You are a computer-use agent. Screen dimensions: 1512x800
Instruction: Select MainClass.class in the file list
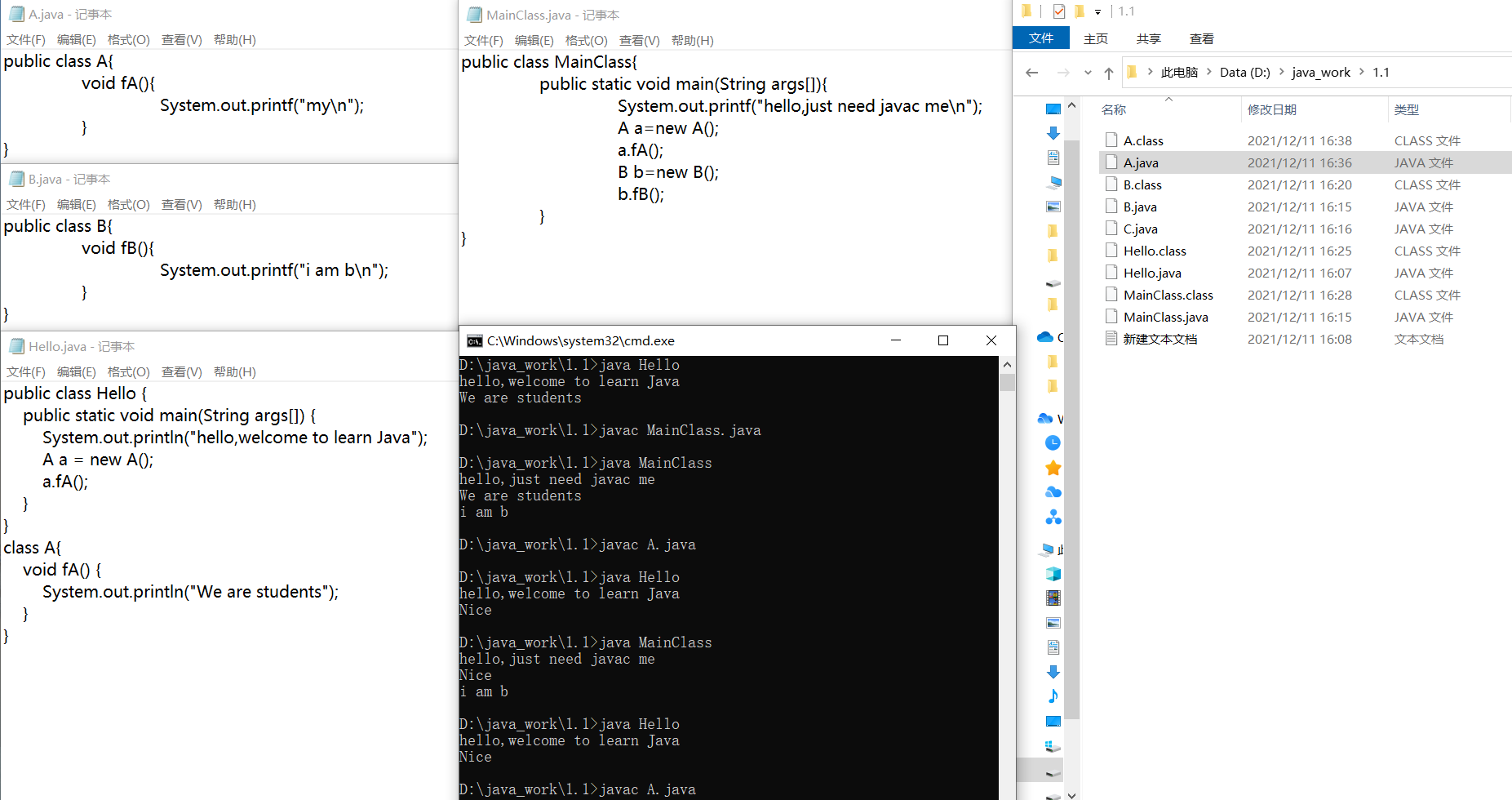tap(1167, 295)
